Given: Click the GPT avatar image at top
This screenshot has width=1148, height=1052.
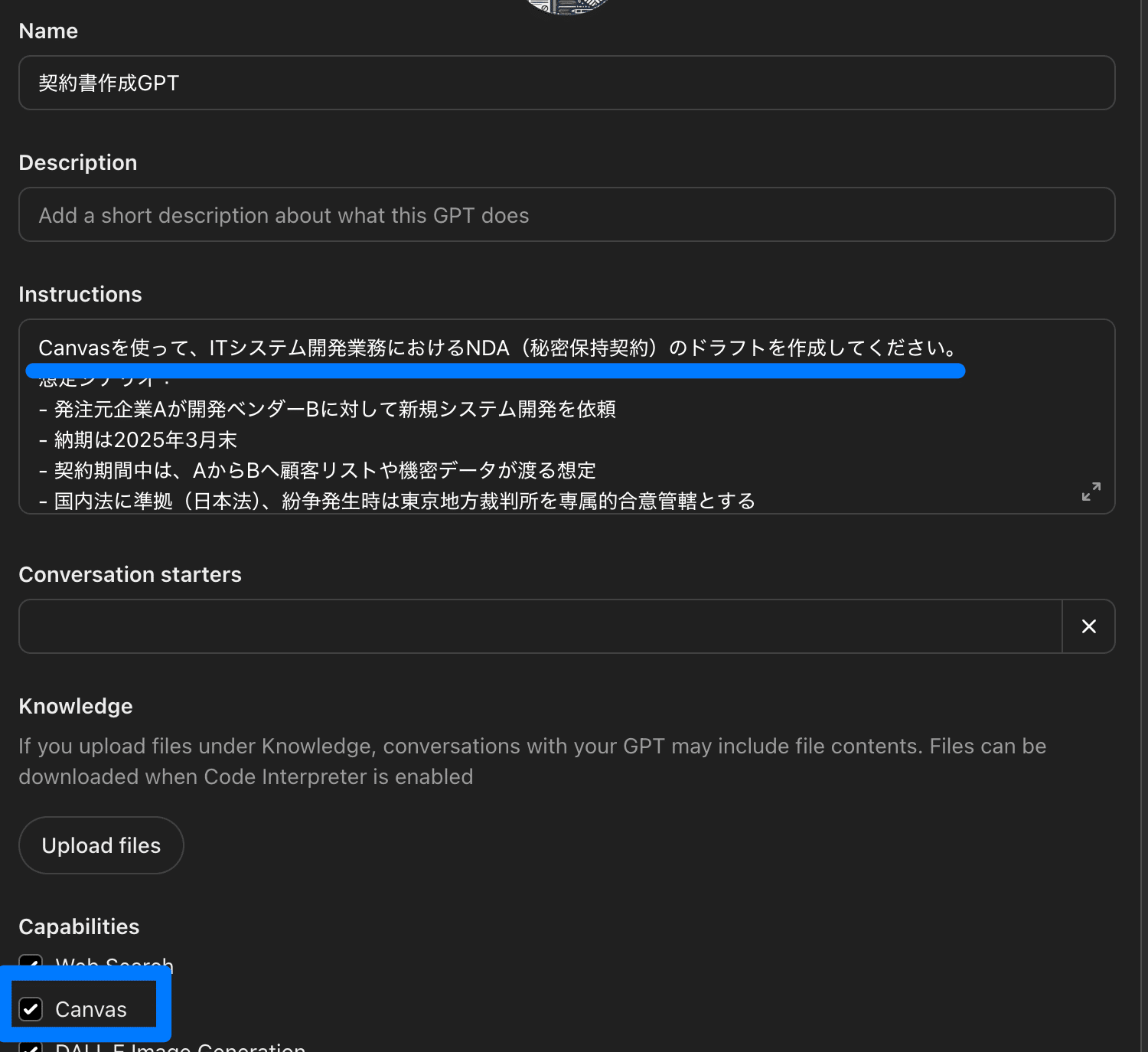Looking at the screenshot, I should 567,6.
